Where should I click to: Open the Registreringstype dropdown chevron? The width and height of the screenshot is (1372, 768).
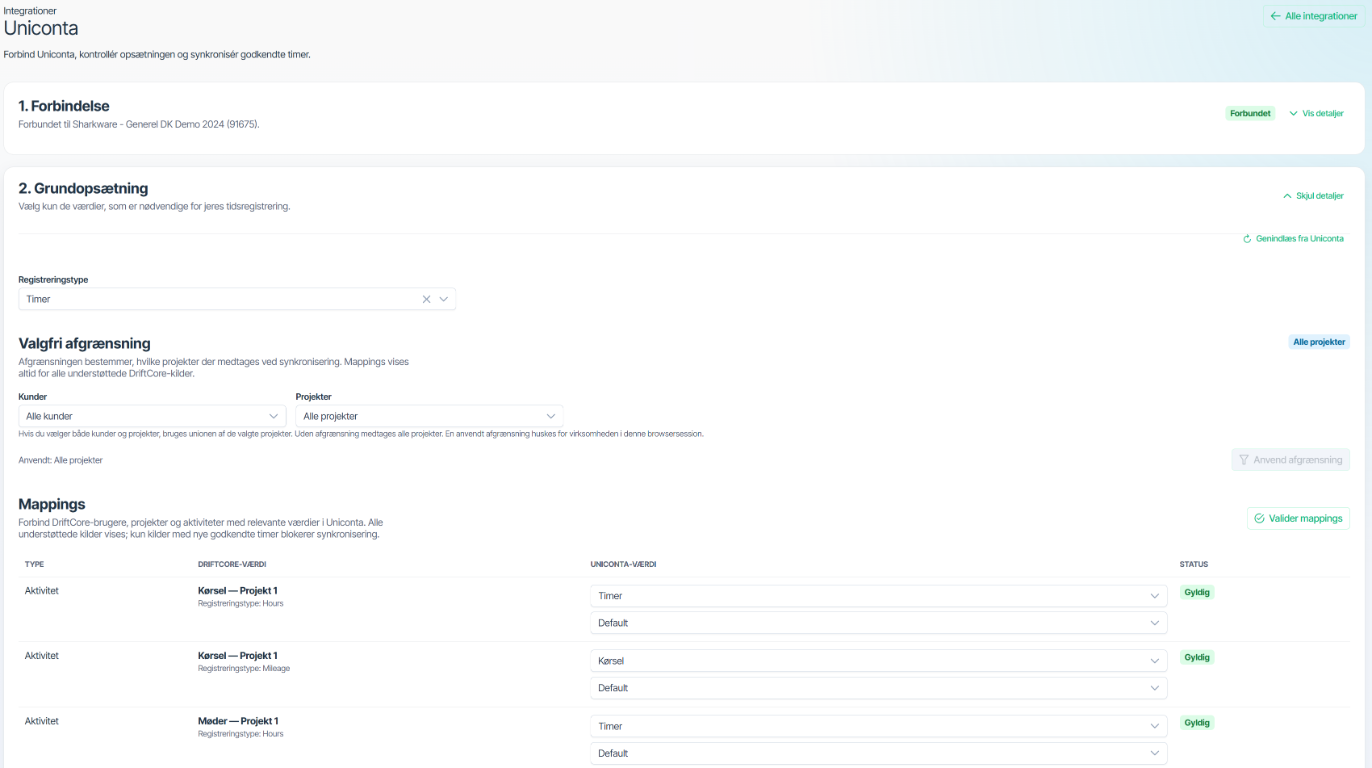[444, 299]
